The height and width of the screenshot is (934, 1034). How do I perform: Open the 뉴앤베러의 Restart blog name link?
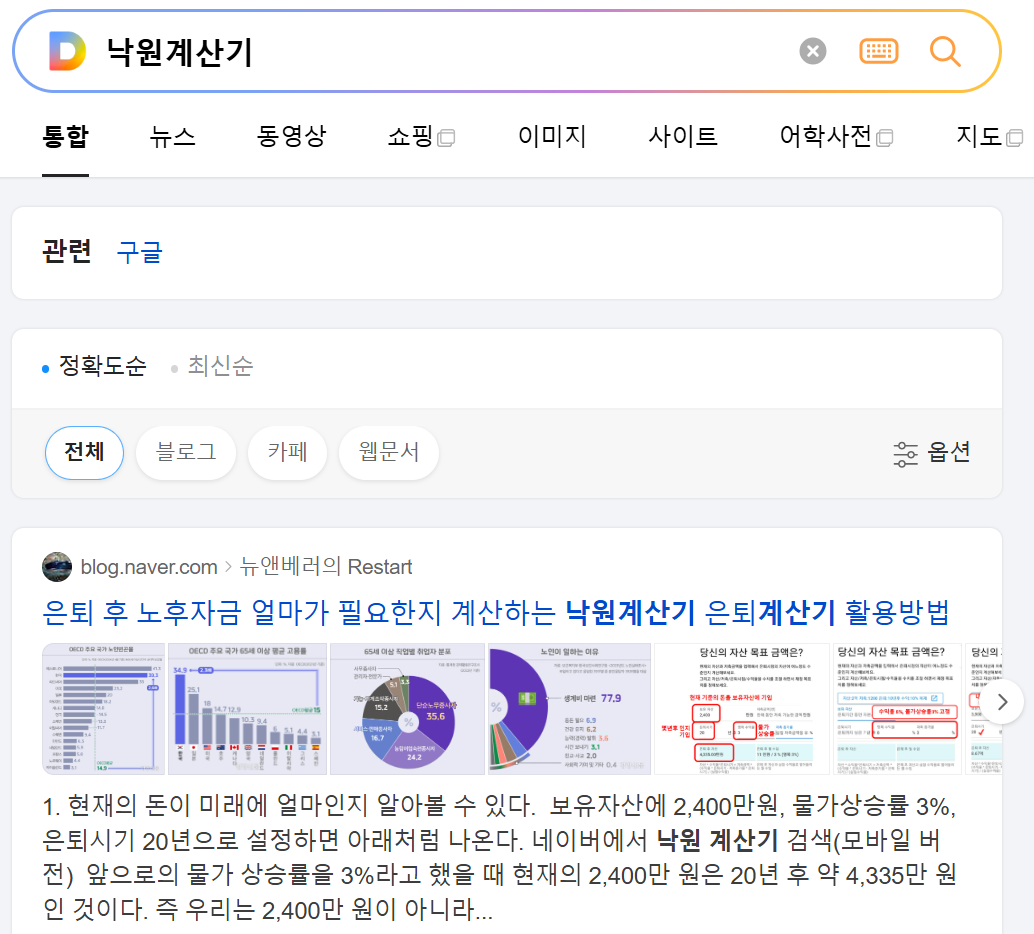coord(326,567)
